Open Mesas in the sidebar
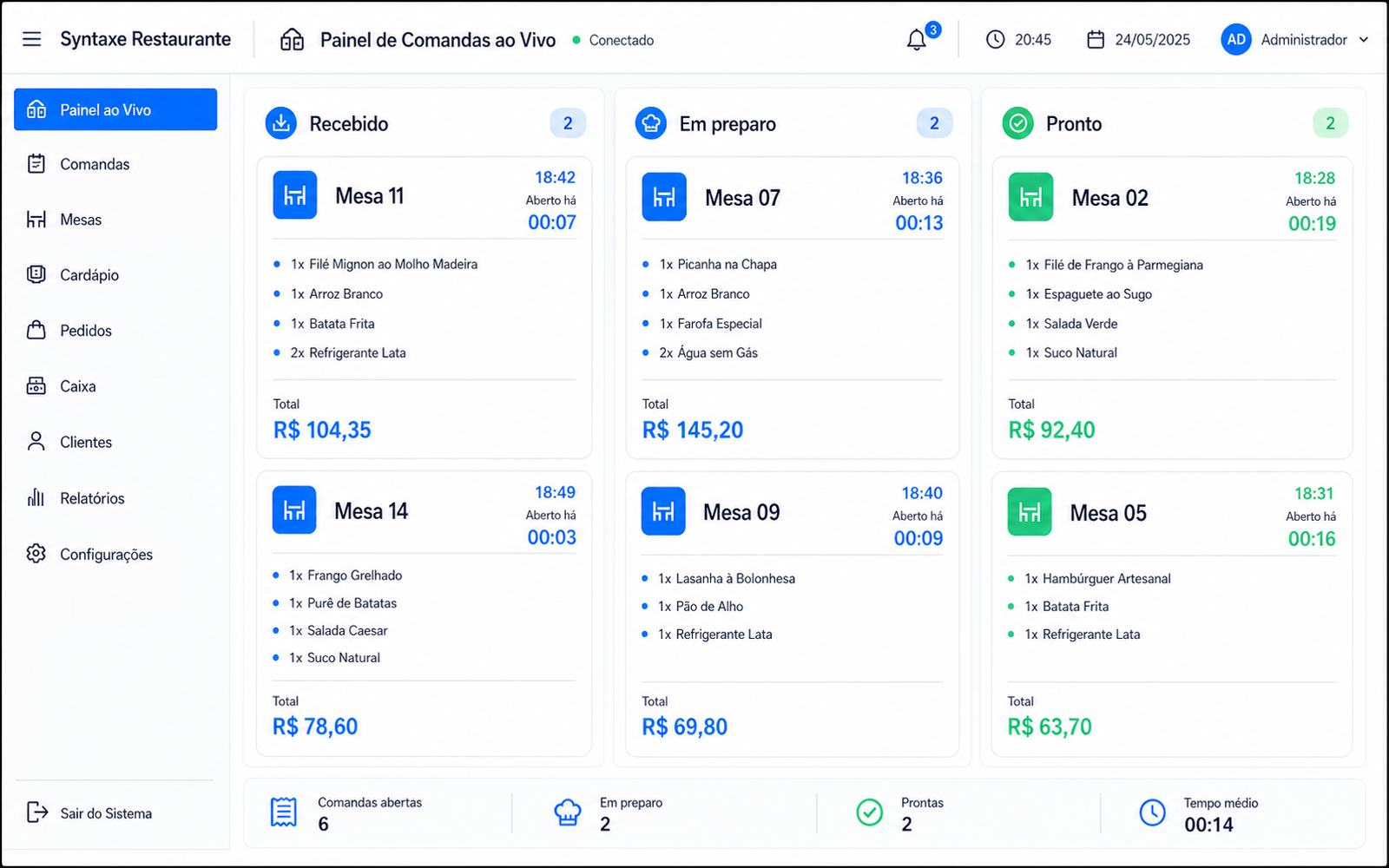Viewport: 1389px width, 868px height. pyautogui.click(x=115, y=220)
